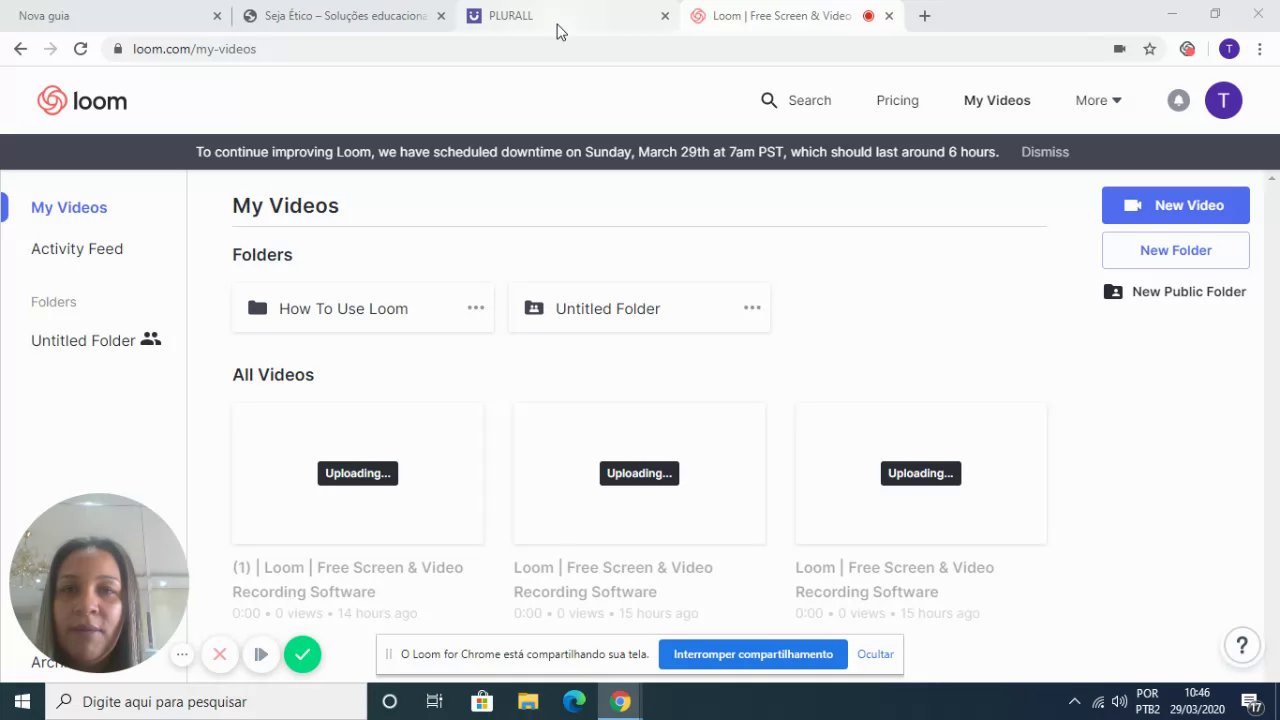Show hidden tray icons

point(1074,701)
